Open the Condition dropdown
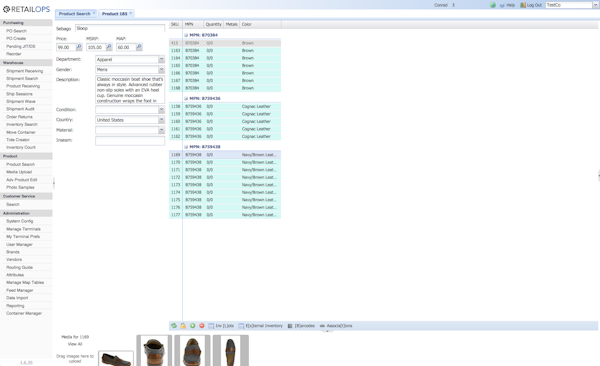This screenshot has height=366, width=600. tap(161, 109)
